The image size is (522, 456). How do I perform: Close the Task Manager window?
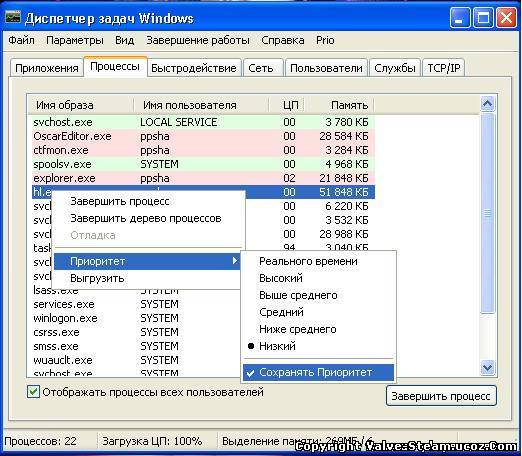[506, 18]
